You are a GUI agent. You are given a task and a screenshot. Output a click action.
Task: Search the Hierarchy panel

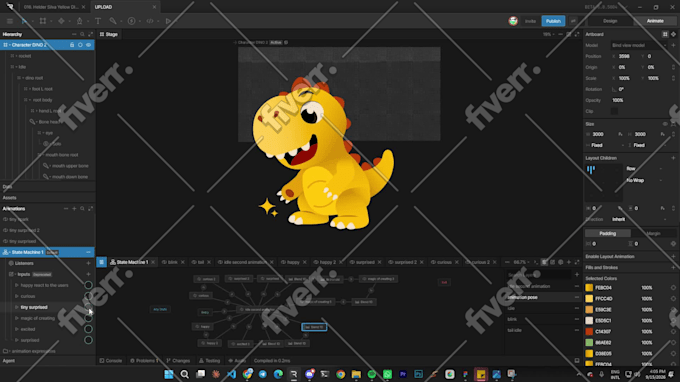[x=82, y=34]
